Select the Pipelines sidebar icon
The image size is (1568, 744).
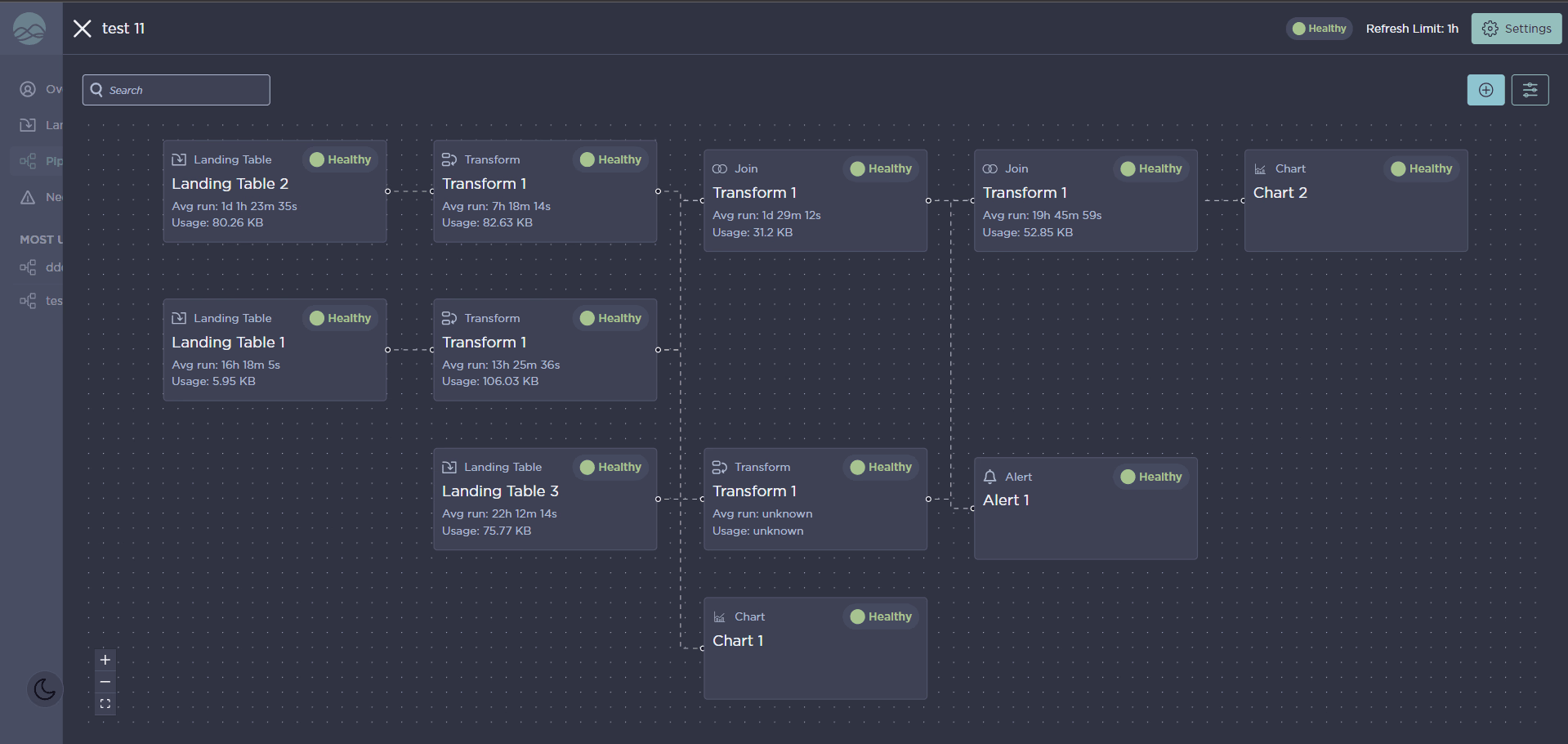[x=29, y=161]
